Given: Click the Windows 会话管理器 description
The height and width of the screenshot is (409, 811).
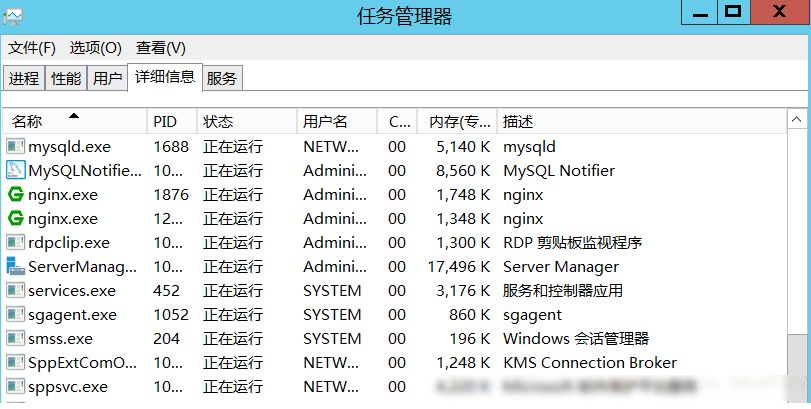Looking at the screenshot, I should [576, 339].
